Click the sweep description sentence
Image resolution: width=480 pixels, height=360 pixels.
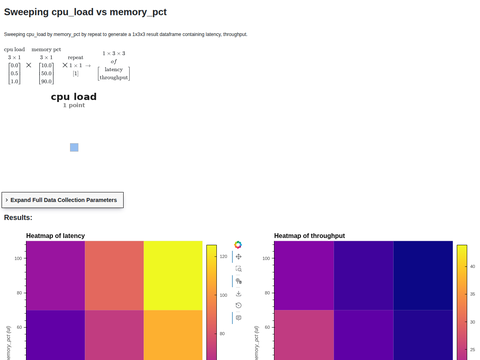[x=126, y=34]
